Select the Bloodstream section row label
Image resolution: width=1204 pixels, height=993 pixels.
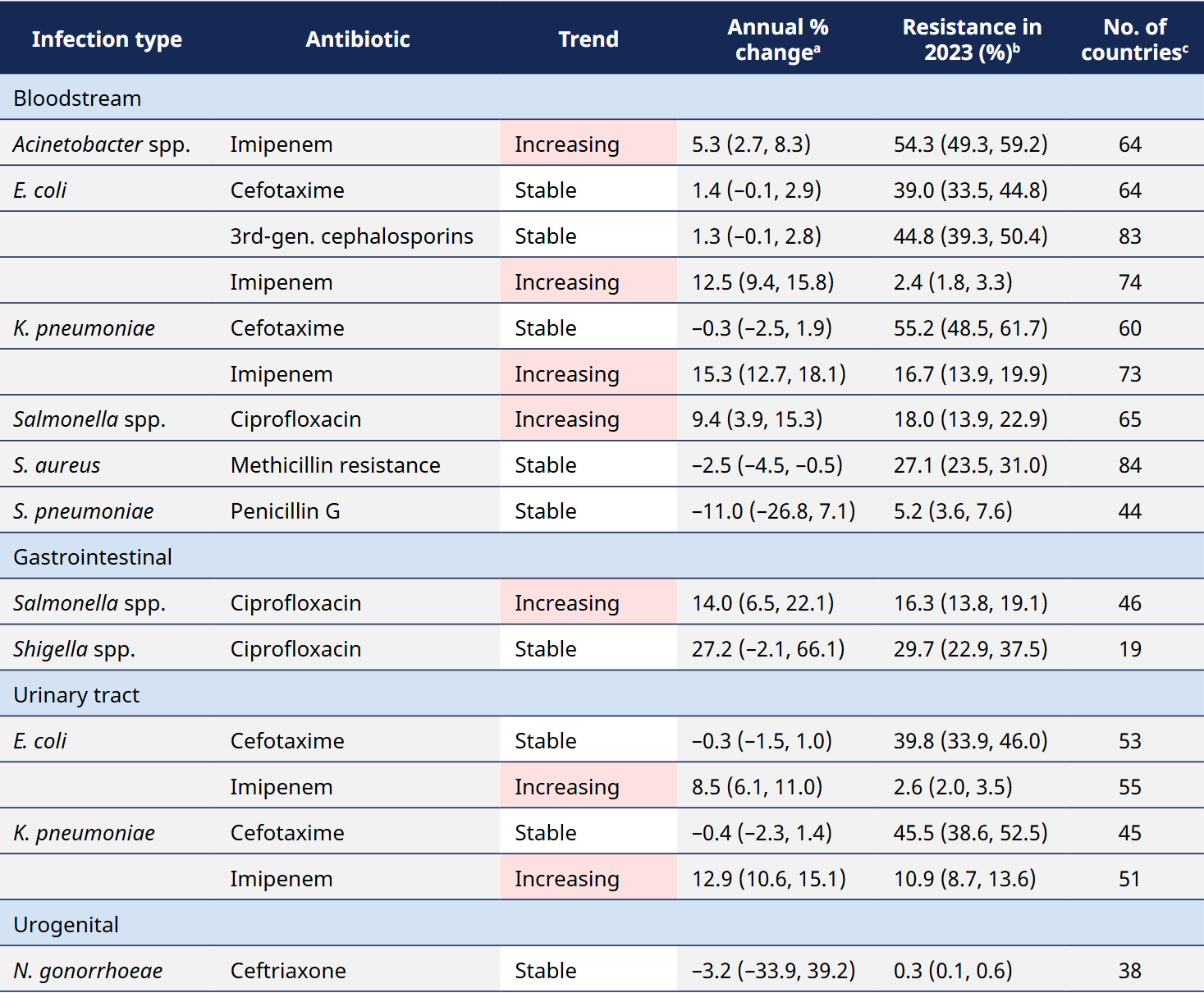(x=78, y=98)
